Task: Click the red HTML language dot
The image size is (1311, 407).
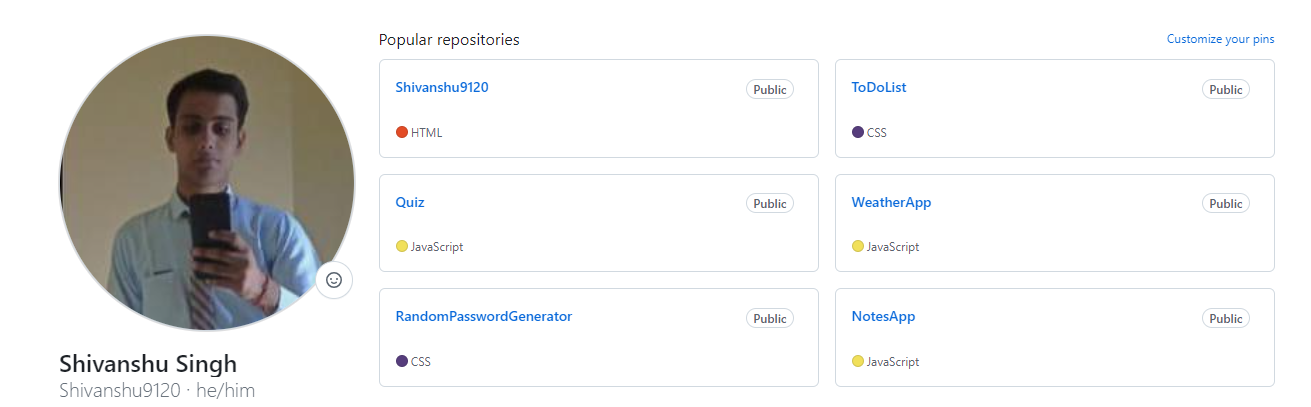Action: pyautogui.click(x=402, y=132)
